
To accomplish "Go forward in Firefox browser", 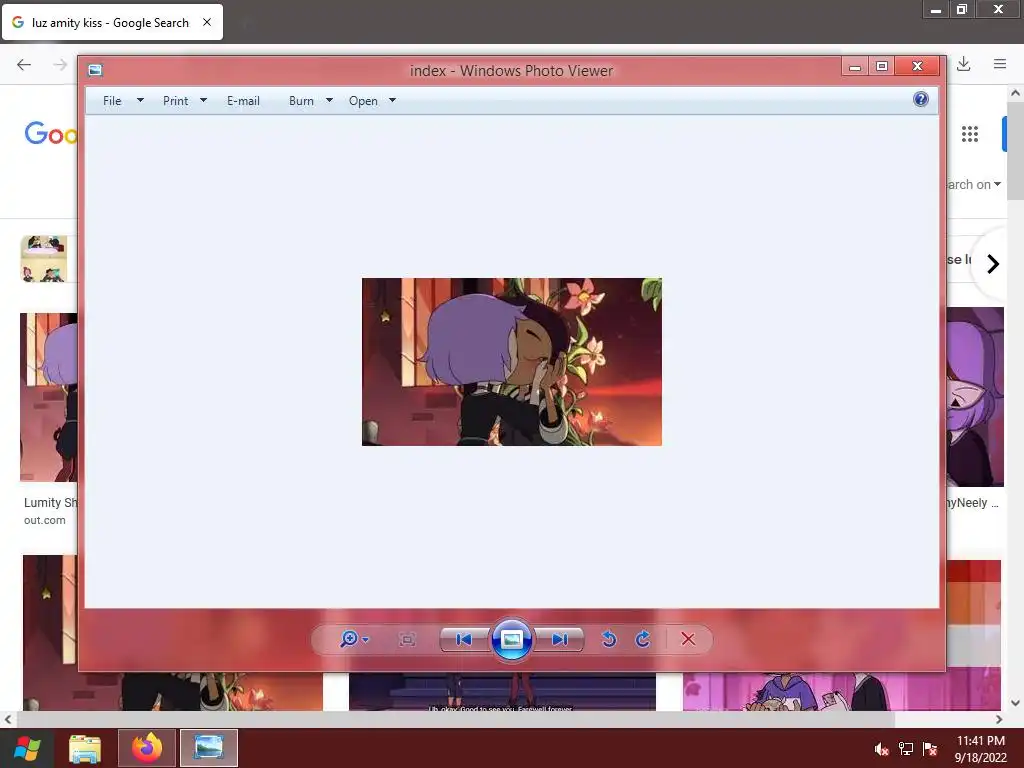I will tap(60, 64).
